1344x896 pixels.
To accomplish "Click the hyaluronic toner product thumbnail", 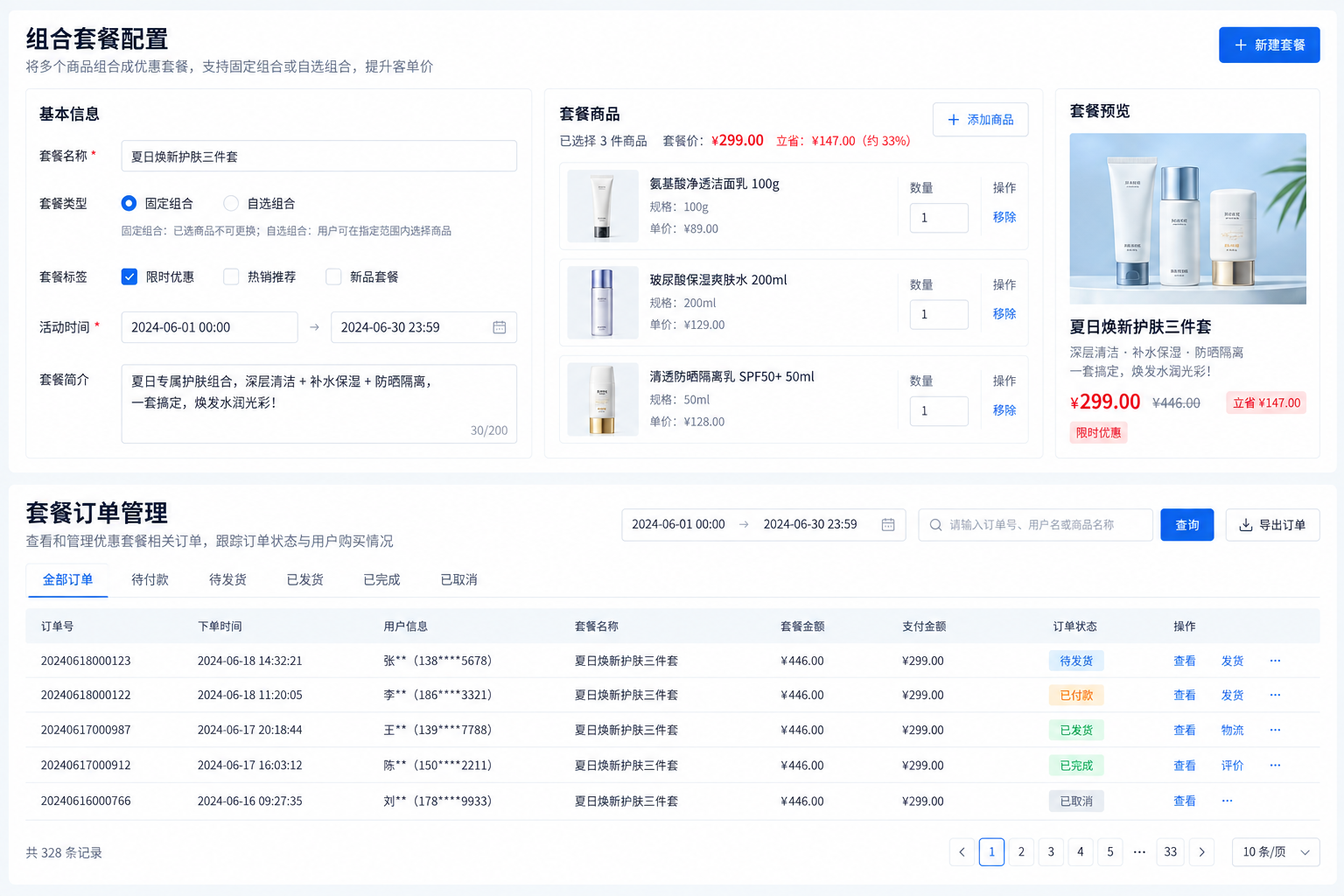I will [x=602, y=303].
